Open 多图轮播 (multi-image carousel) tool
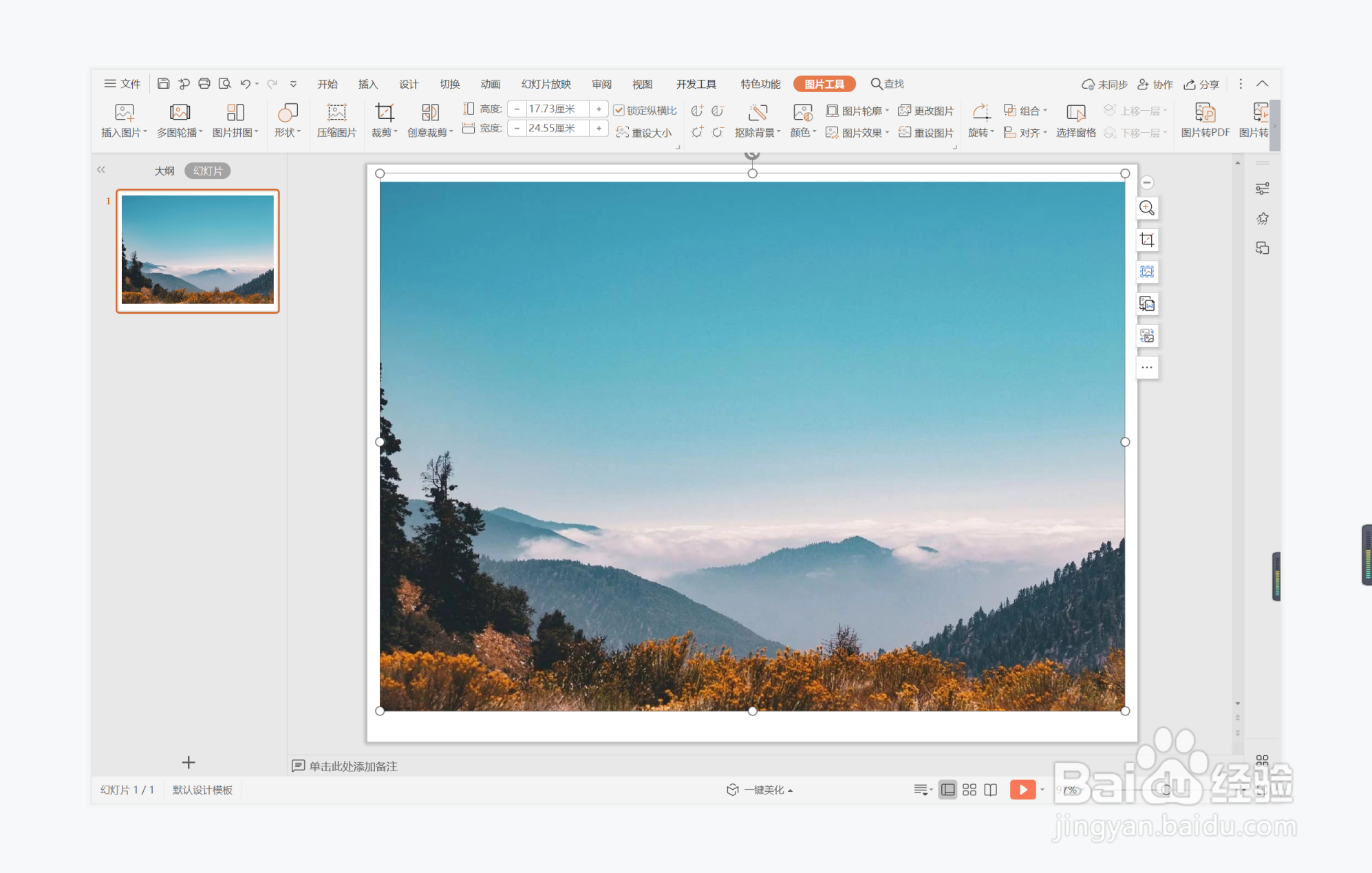This screenshot has width=1372, height=873. click(x=180, y=120)
